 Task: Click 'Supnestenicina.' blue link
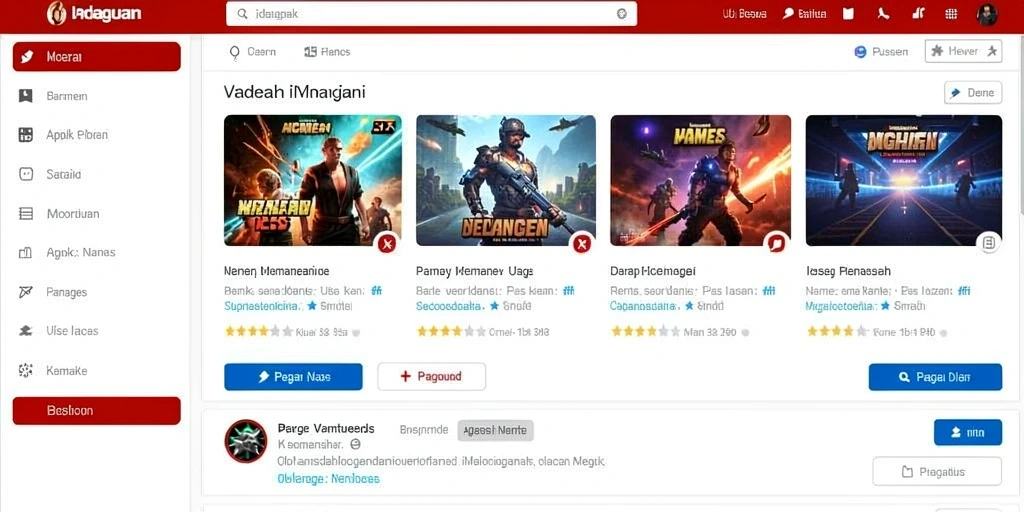[x=263, y=306]
